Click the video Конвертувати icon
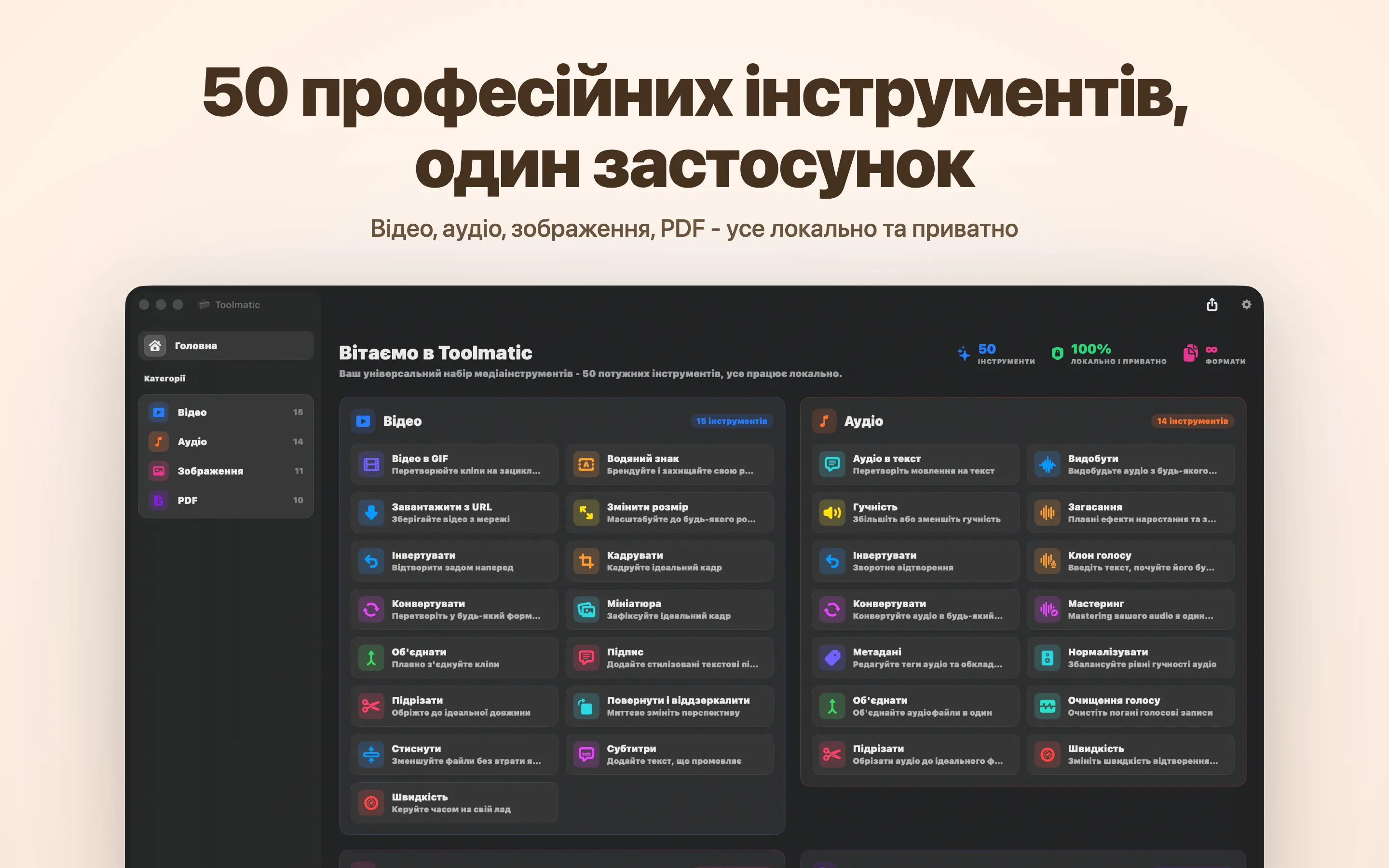 (371, 609)
